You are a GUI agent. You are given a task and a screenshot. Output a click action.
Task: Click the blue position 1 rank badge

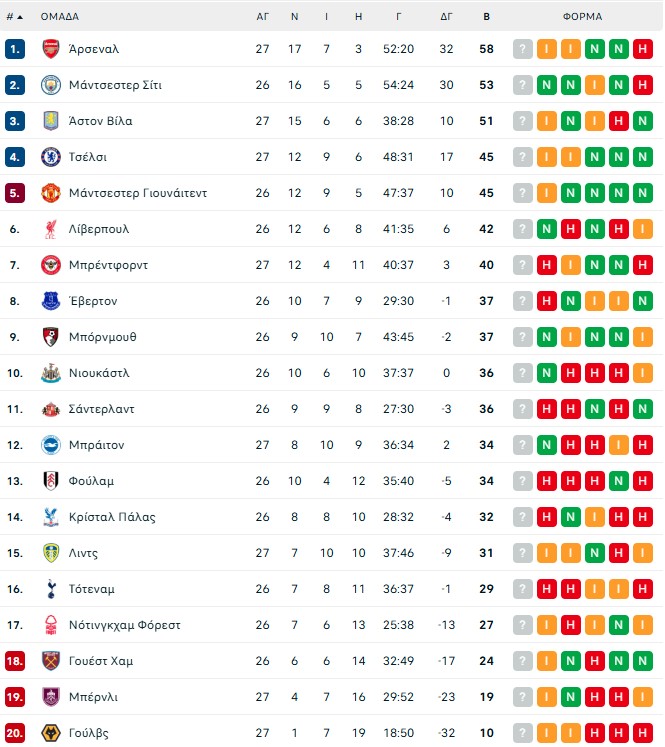point(14,49)
